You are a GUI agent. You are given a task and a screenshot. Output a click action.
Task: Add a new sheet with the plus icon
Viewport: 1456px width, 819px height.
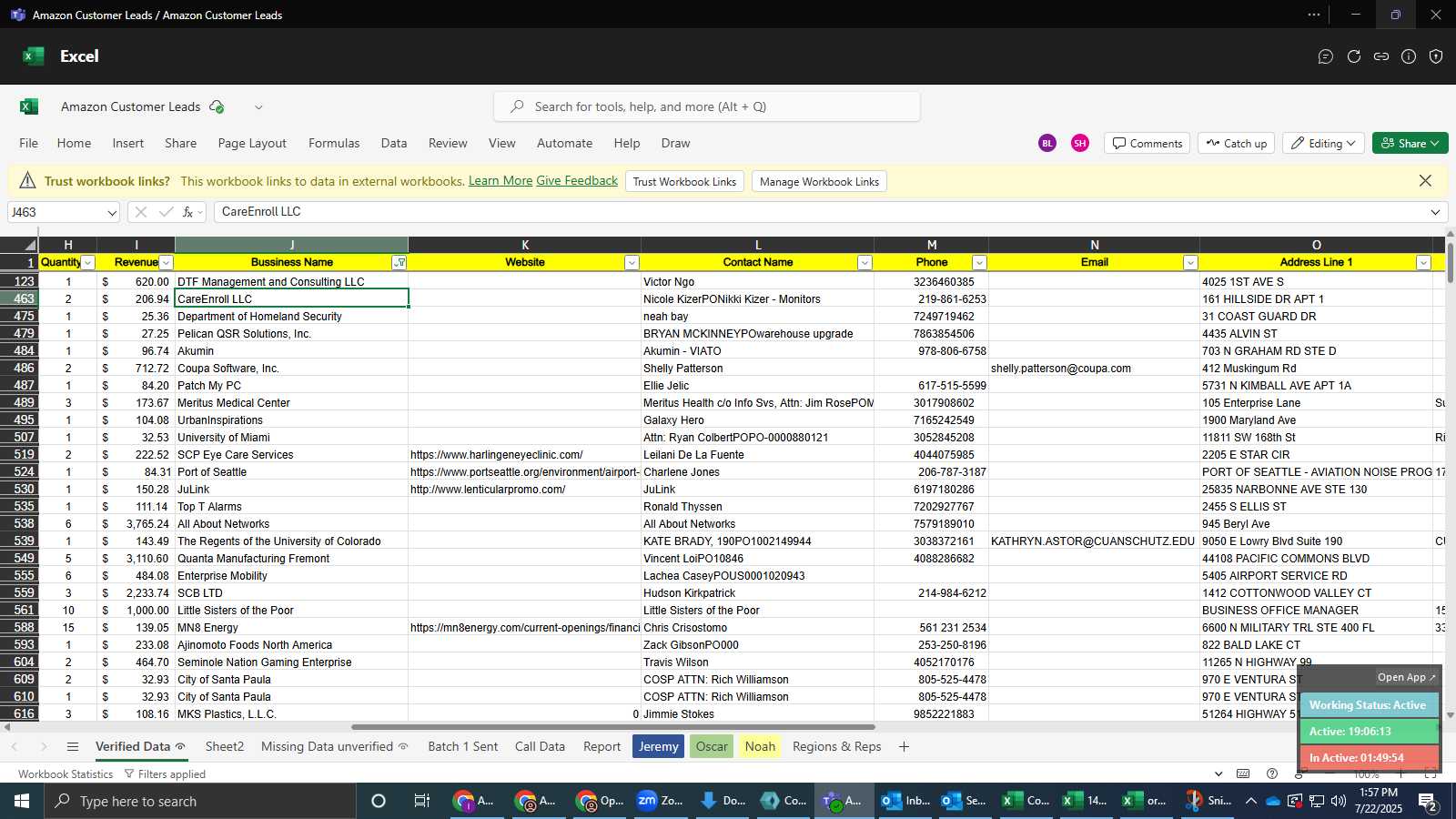(904, 746)
